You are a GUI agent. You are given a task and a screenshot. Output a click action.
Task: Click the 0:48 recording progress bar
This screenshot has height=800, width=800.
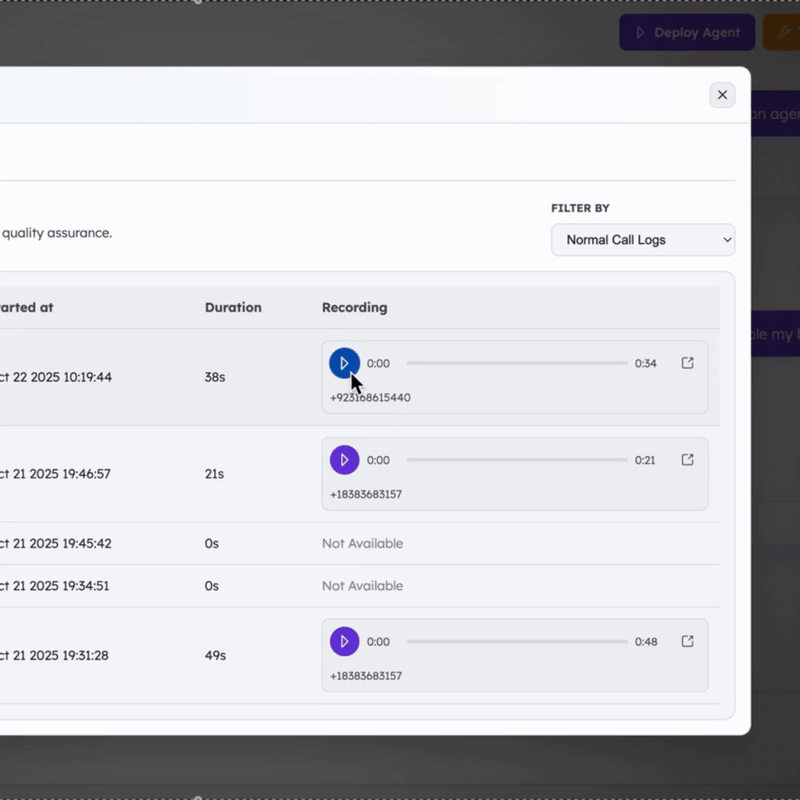tap(516, 642)
